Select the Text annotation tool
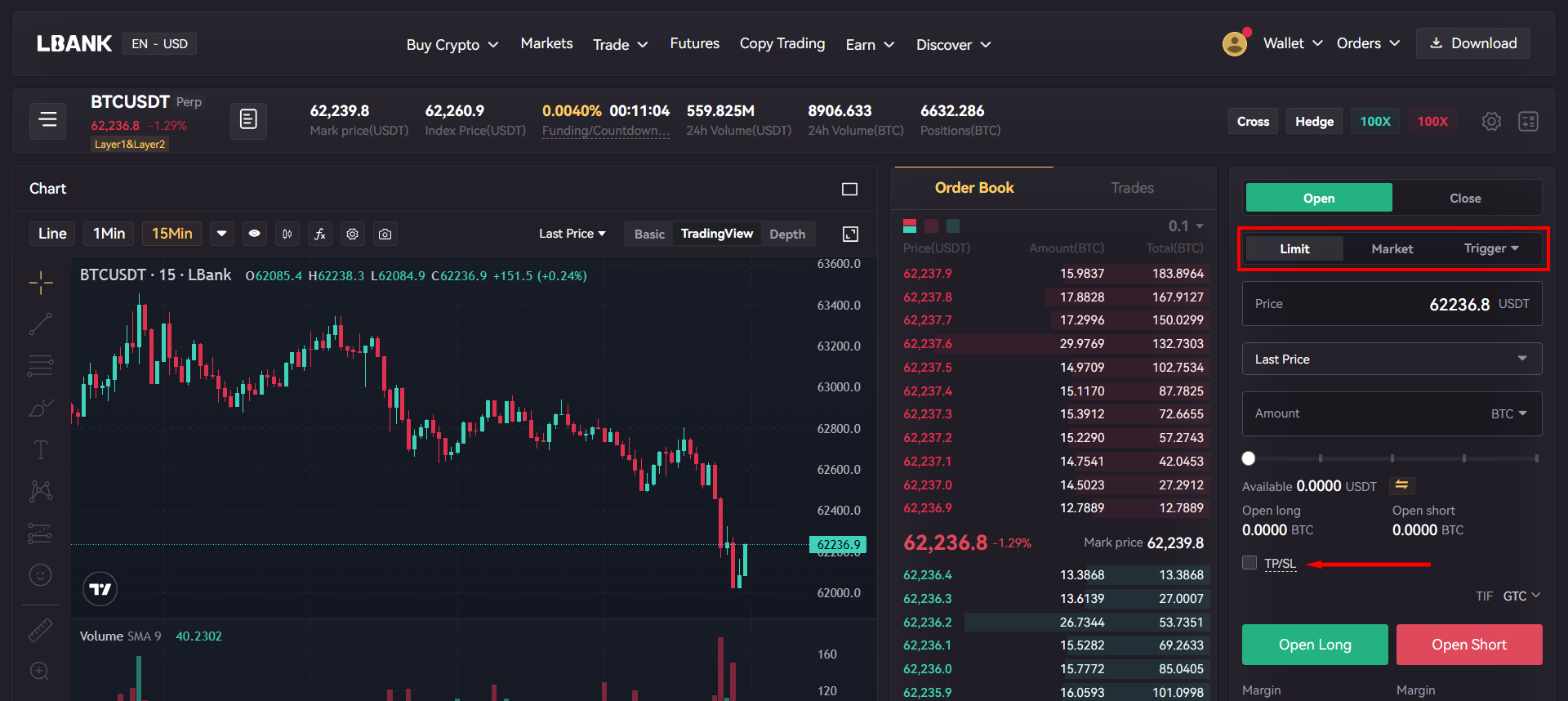Image resolution: width=1568 pixels, height=701 pixels. click(41, 449)
